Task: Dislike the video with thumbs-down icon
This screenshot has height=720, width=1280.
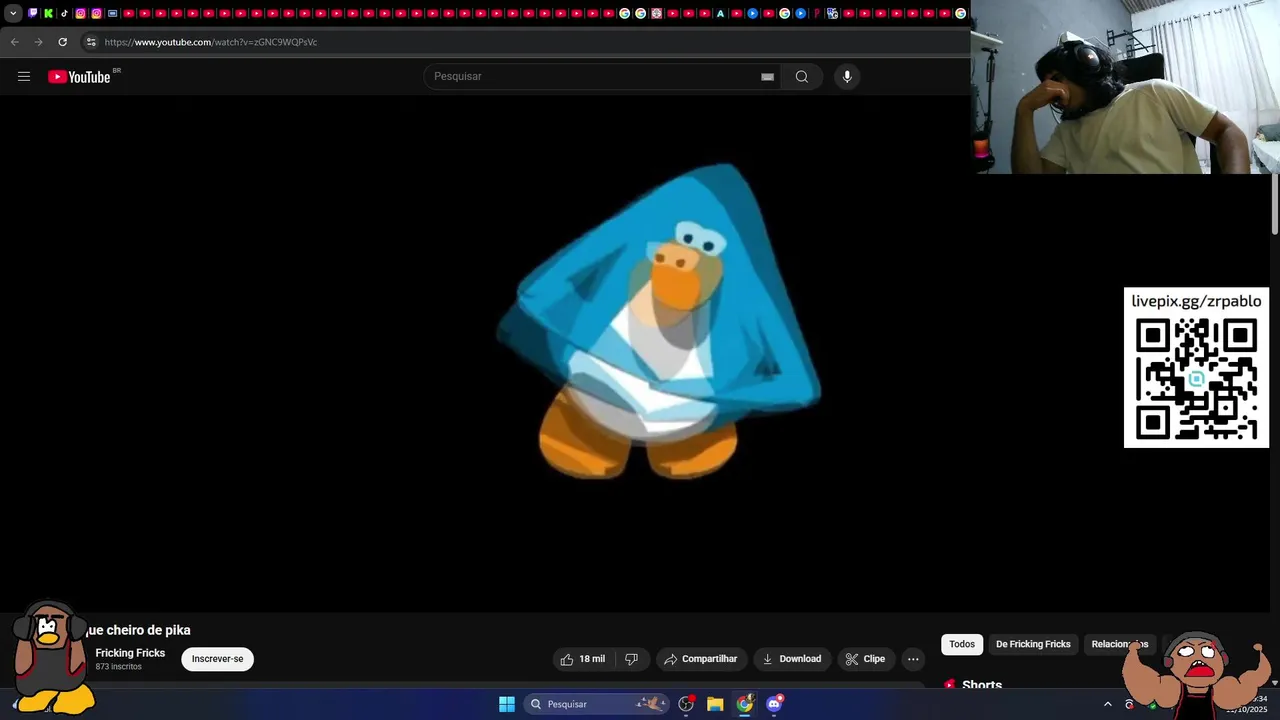Action: 631,659
